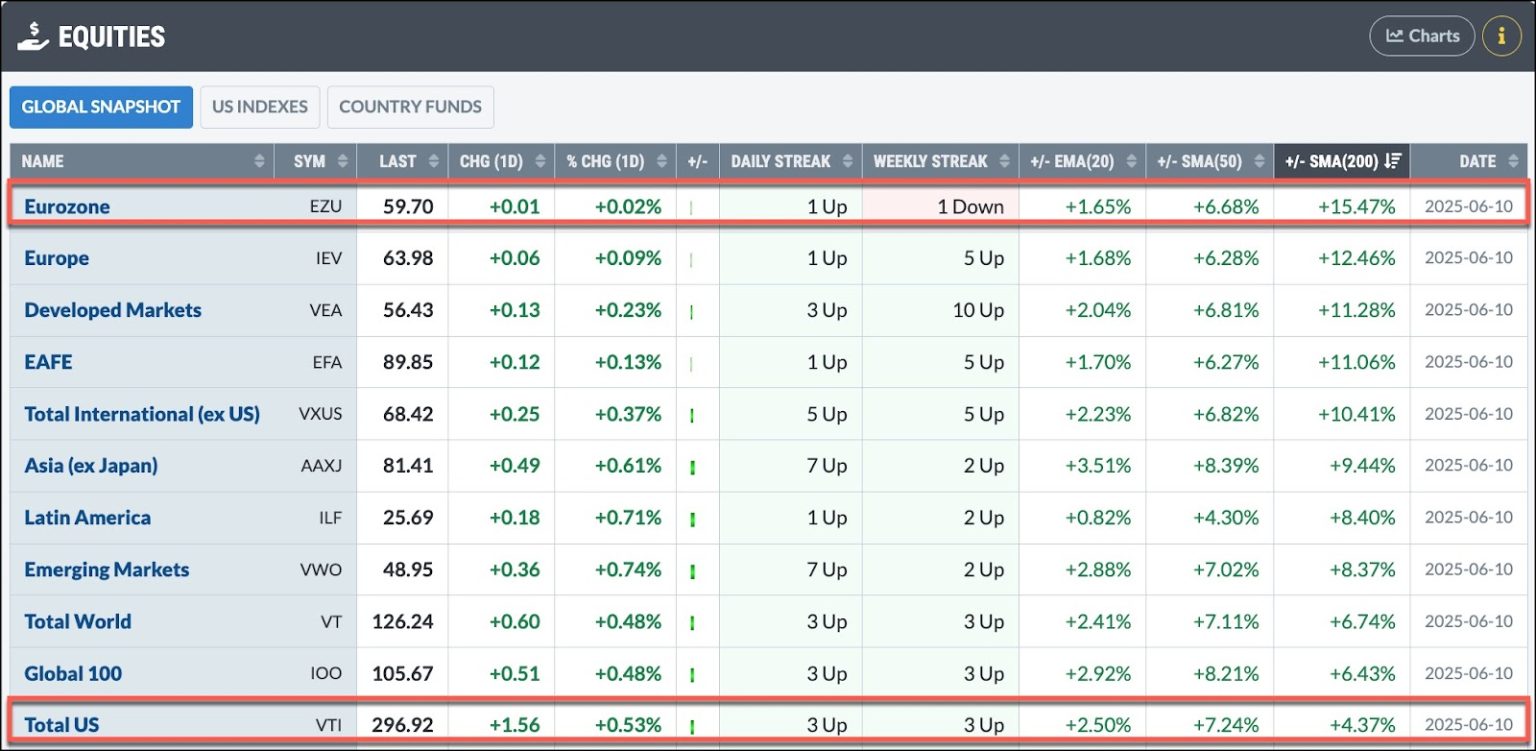The height and width of the screenshot is (751, 1536).
Task: Sort table by NAME column
Action: click(143, 161)
